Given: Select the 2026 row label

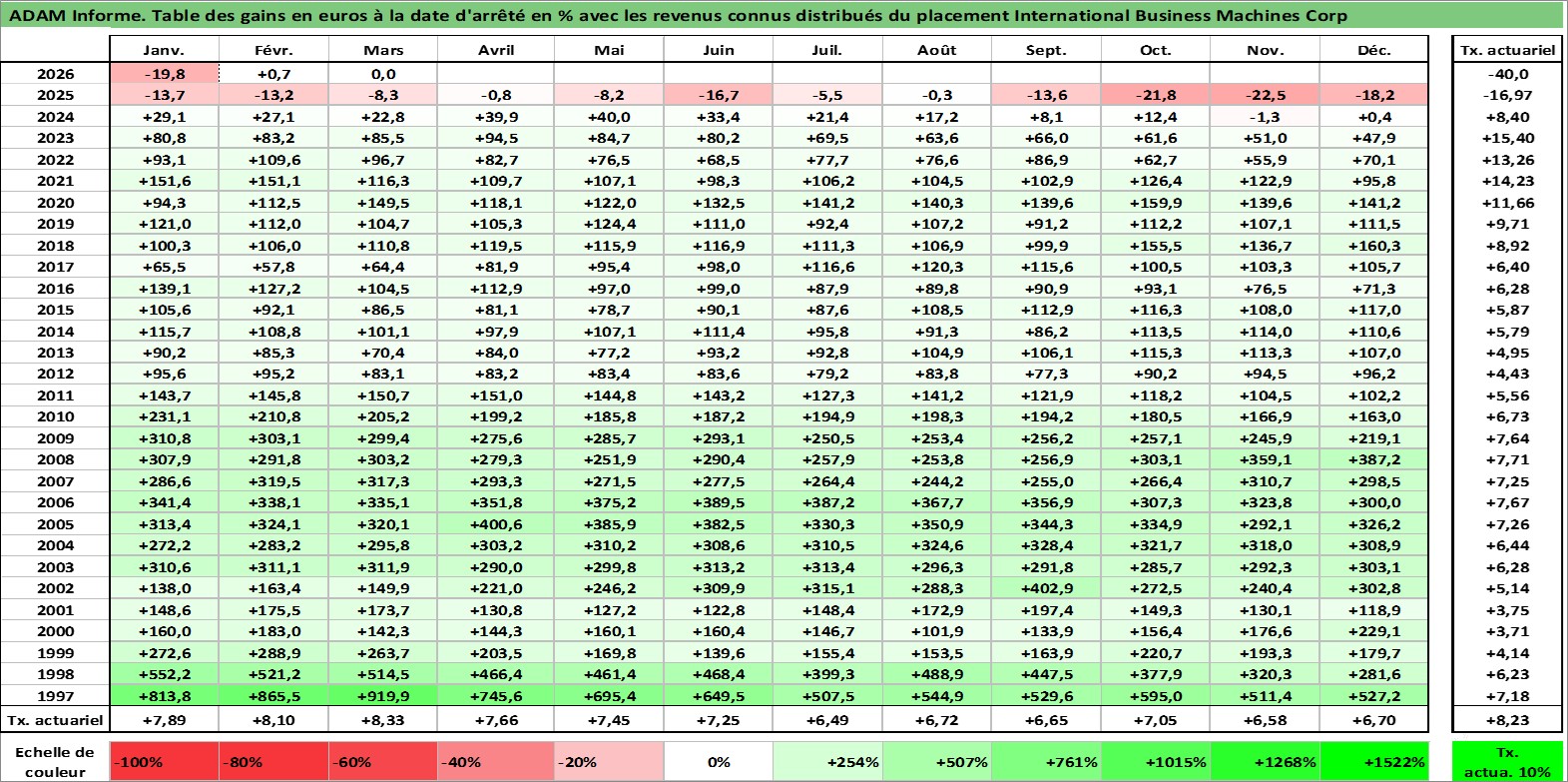Looking at the screenshot, I should (55, 74).
